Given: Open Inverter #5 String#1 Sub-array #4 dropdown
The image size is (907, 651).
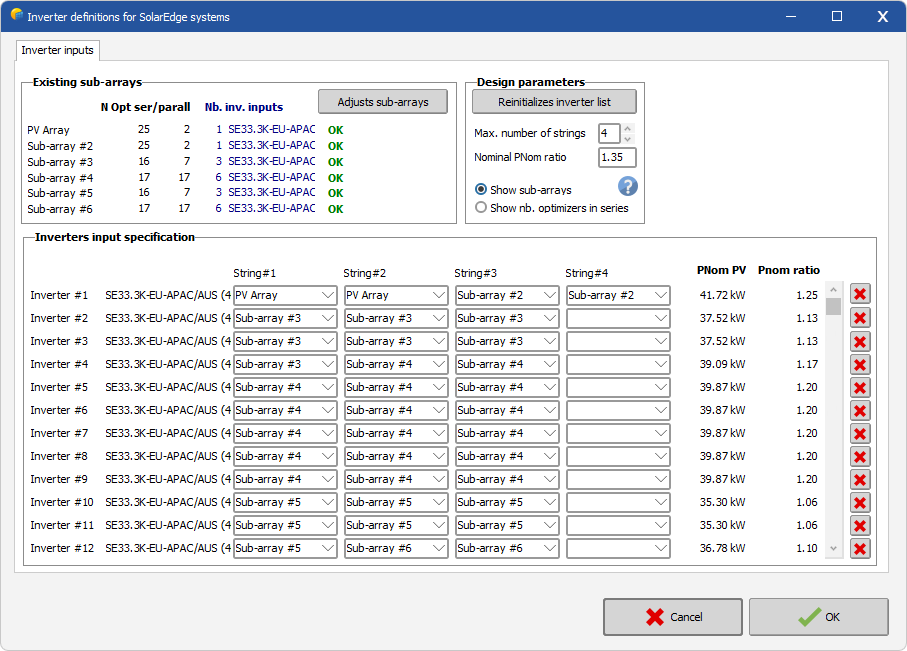Looking at the screenshot, I should (x=285, y=387).
